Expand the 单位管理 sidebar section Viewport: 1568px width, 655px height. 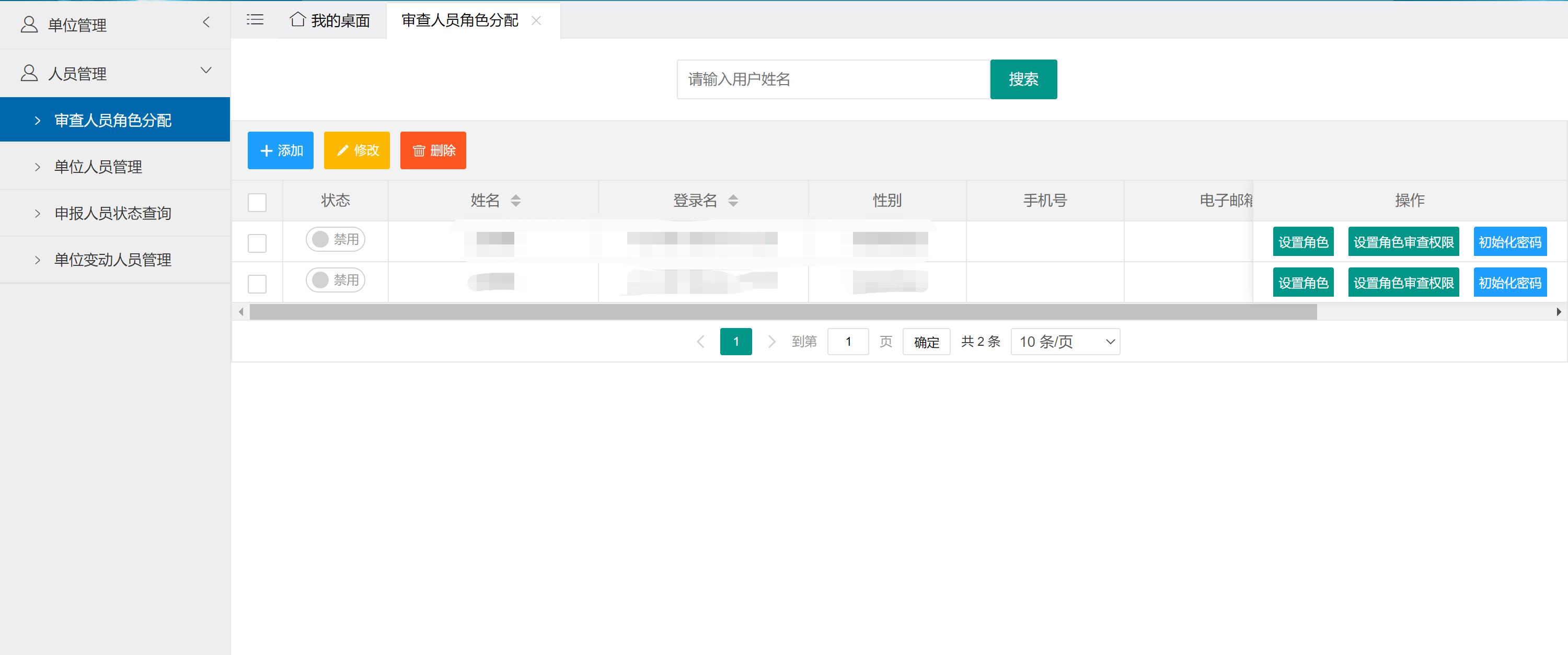pyautogui.click(x=206, y=22)
